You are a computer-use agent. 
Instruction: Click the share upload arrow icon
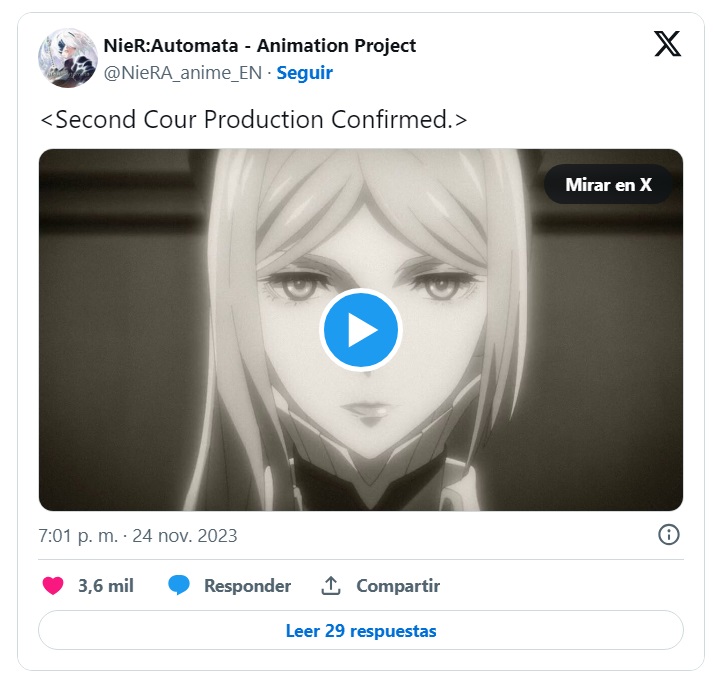pyautogui.click(x=331, y=585)
